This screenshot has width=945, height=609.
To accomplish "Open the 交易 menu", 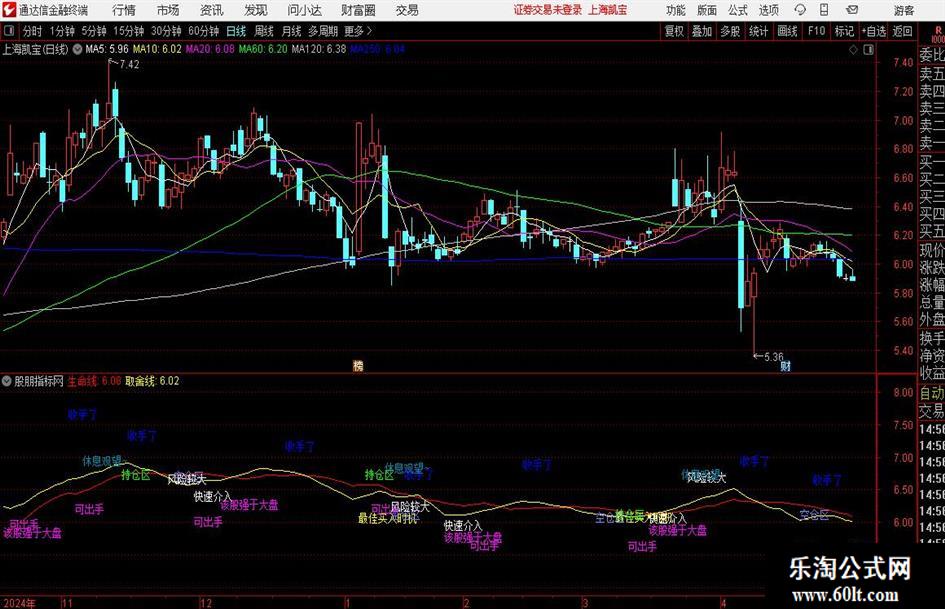I will tap(407, 10).
